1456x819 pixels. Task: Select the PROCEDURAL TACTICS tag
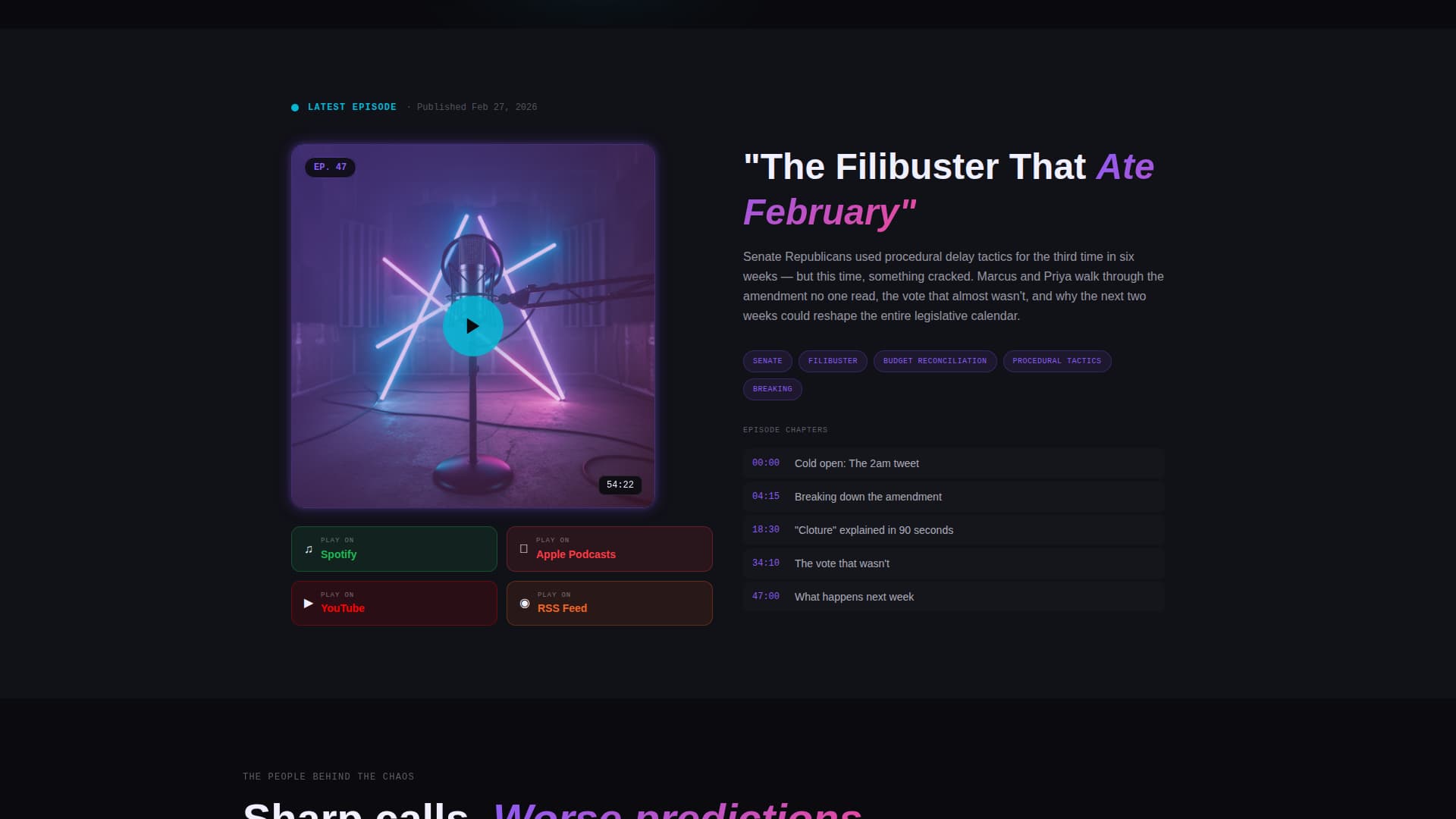pos(1057,361)
